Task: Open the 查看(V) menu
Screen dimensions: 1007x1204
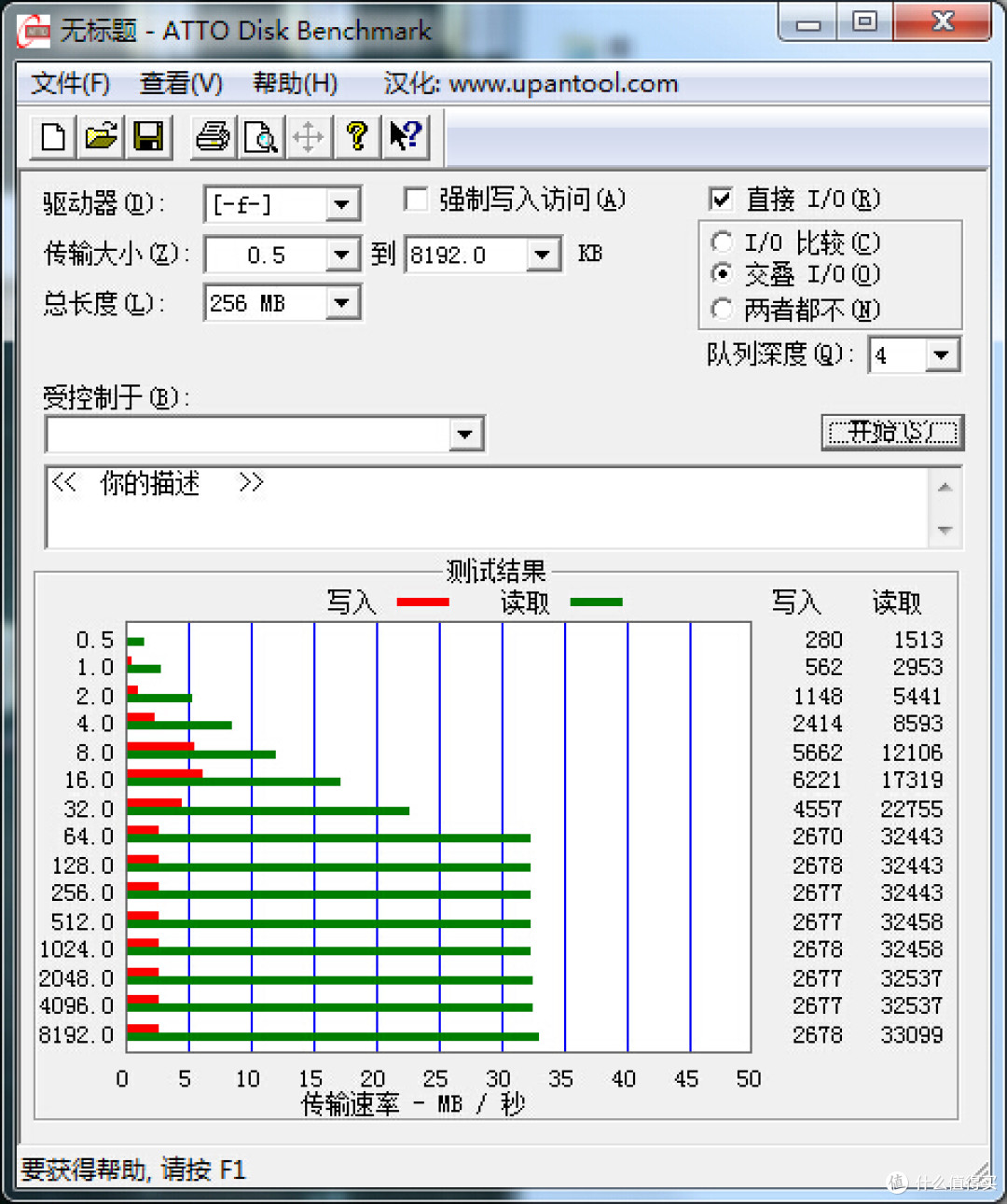Action: pyautogui.click(x=181, y=84)
